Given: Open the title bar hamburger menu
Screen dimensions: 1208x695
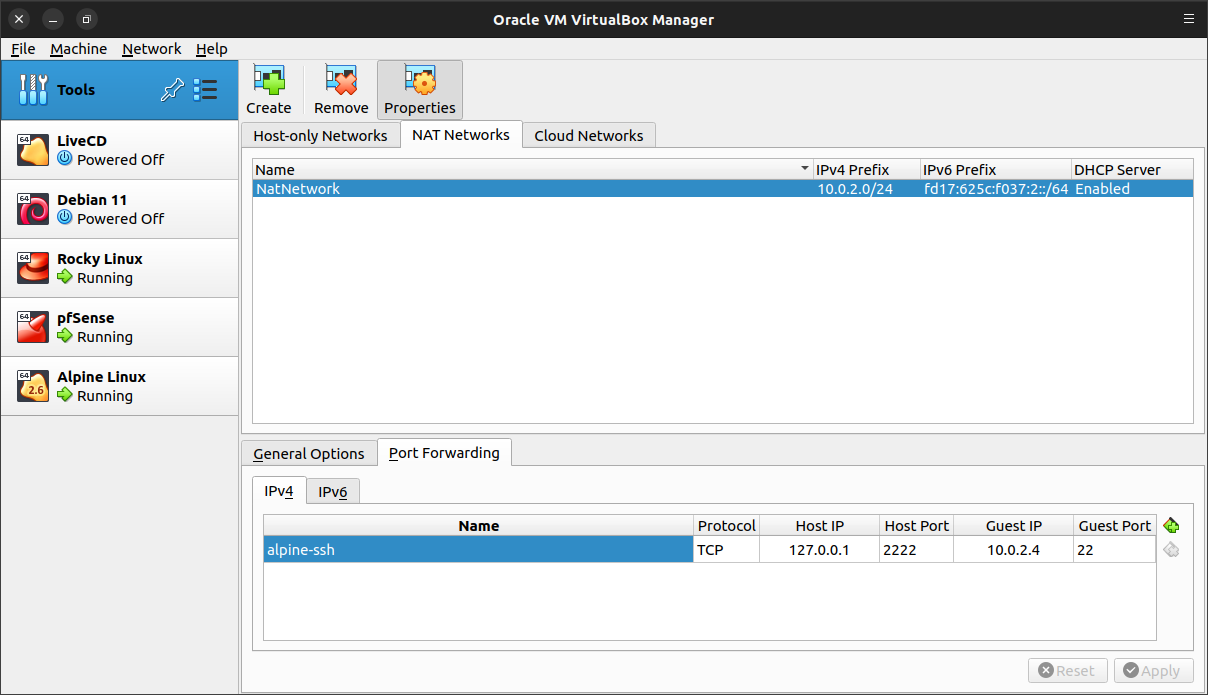Looking at the screenshot, I should [1187, 19].
